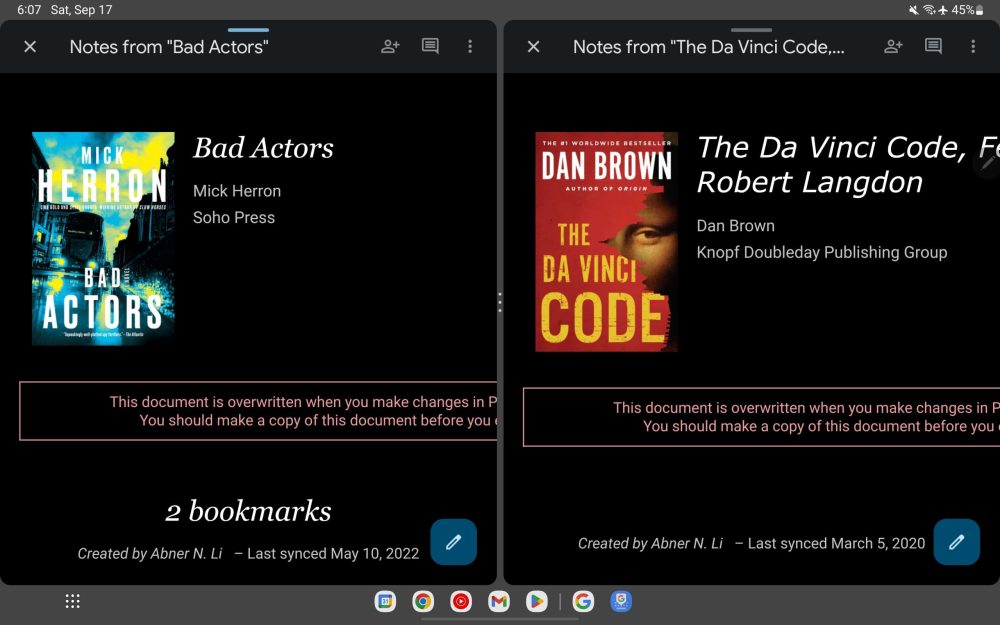
Task: Close the Da Vinci Code notes document
Action: pyautogui.click(x=533, y=47)
